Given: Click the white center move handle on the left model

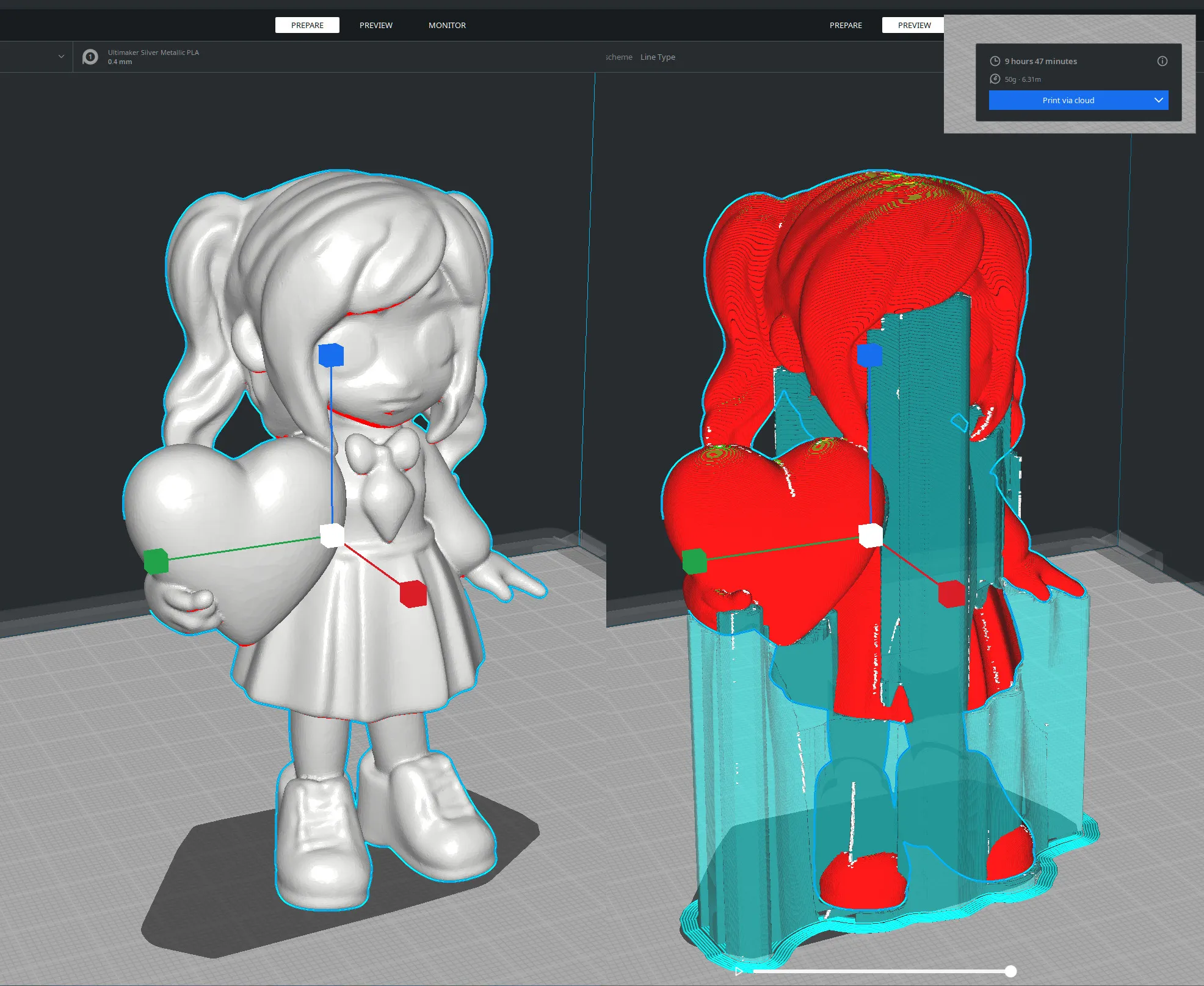Looking at the screenshot, I should [x=332, y=535].
